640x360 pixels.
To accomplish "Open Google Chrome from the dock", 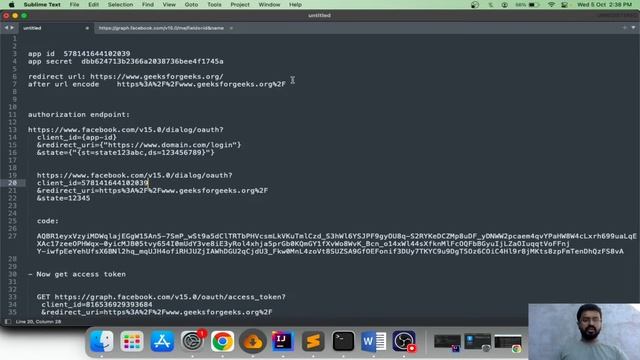I will [x=222, y=341].
